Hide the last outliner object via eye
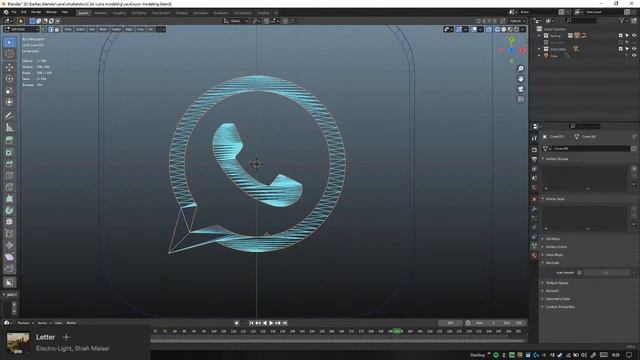Screen dimensions: 640x360 (634, 55)
